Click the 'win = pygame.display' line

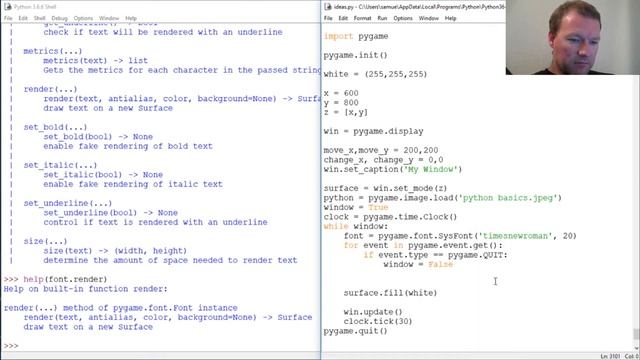point(373,131)
